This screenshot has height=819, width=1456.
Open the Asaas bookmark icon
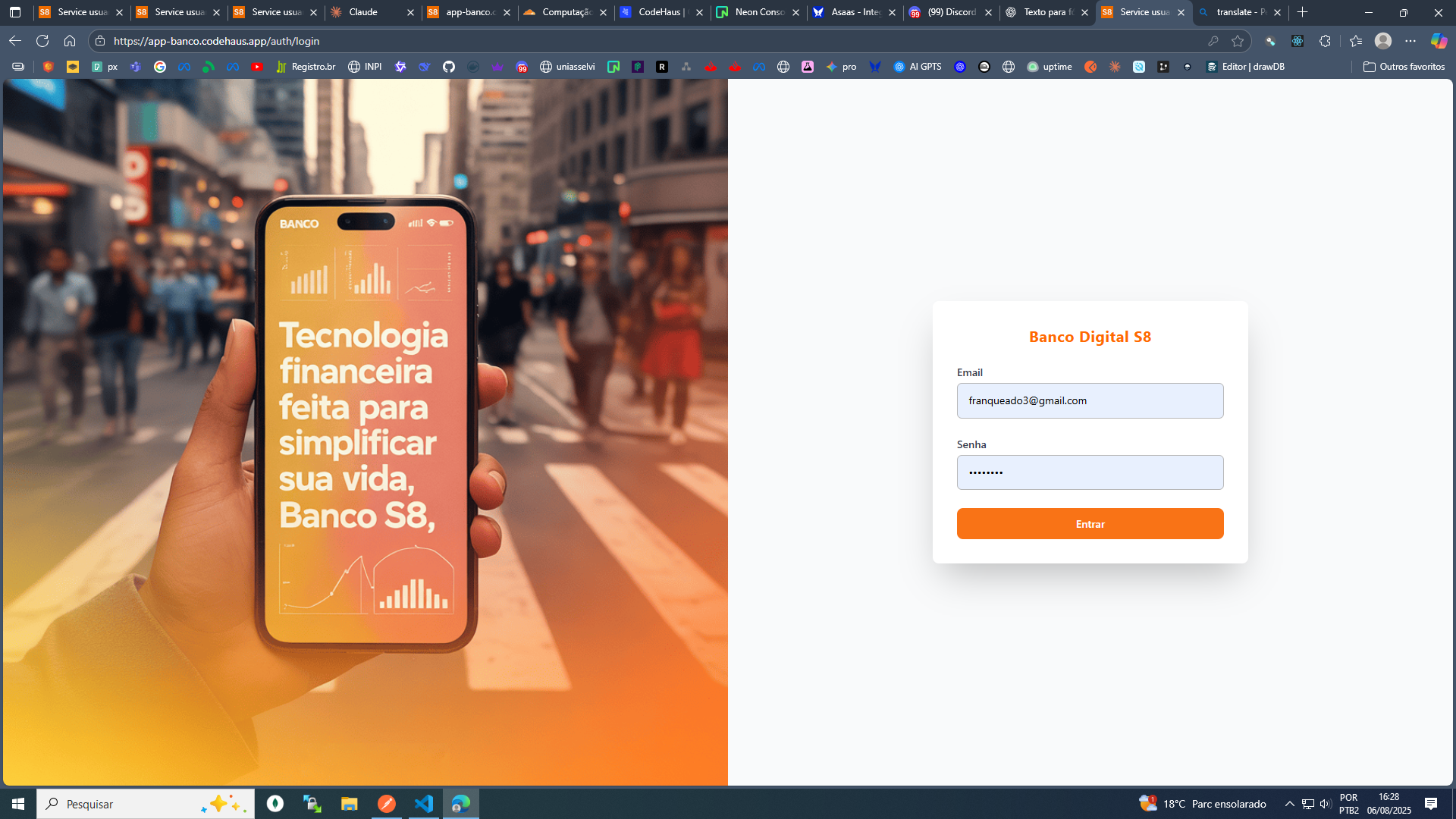pyautogui.click(x=875, y=67)
